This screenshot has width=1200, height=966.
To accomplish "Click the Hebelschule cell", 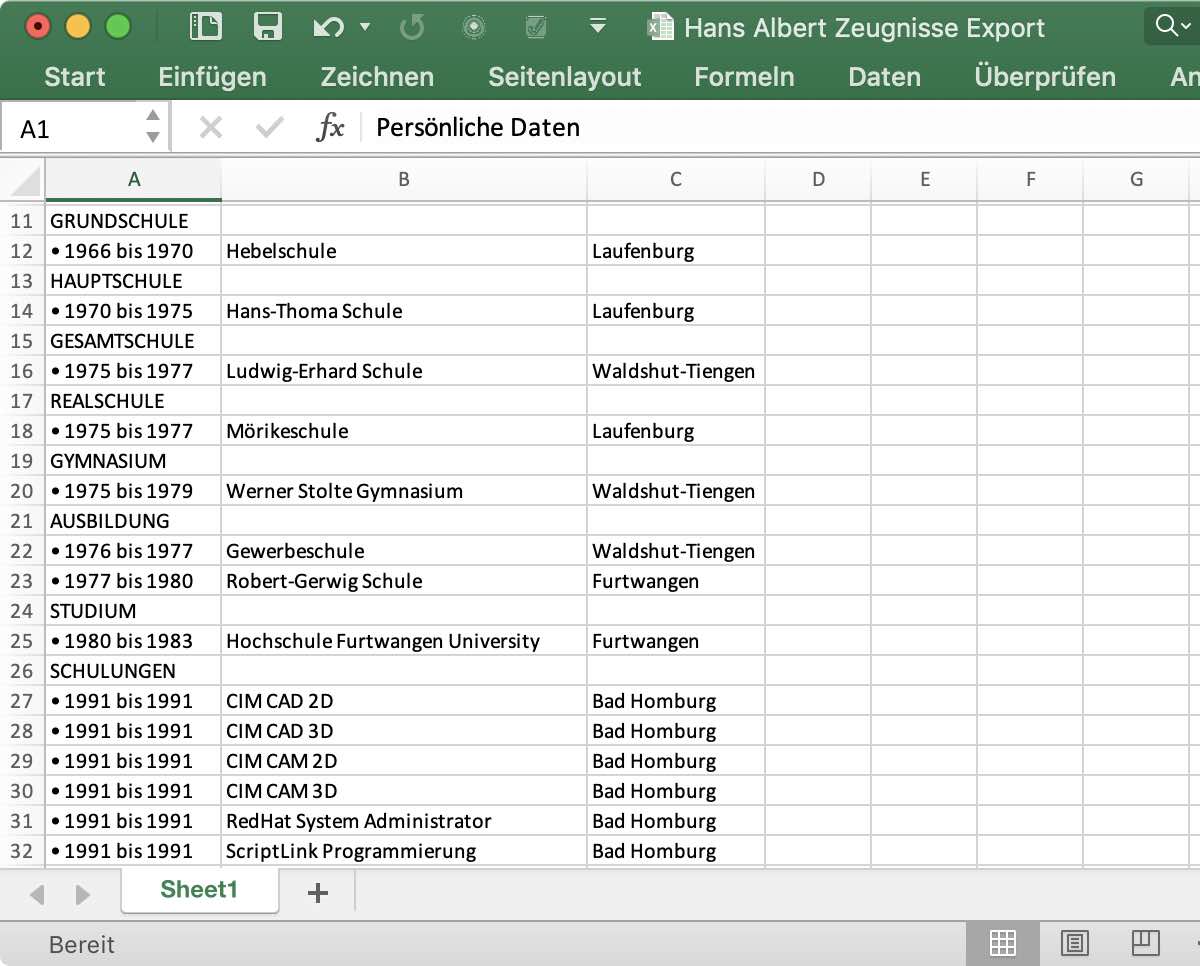I will [404, 251].
